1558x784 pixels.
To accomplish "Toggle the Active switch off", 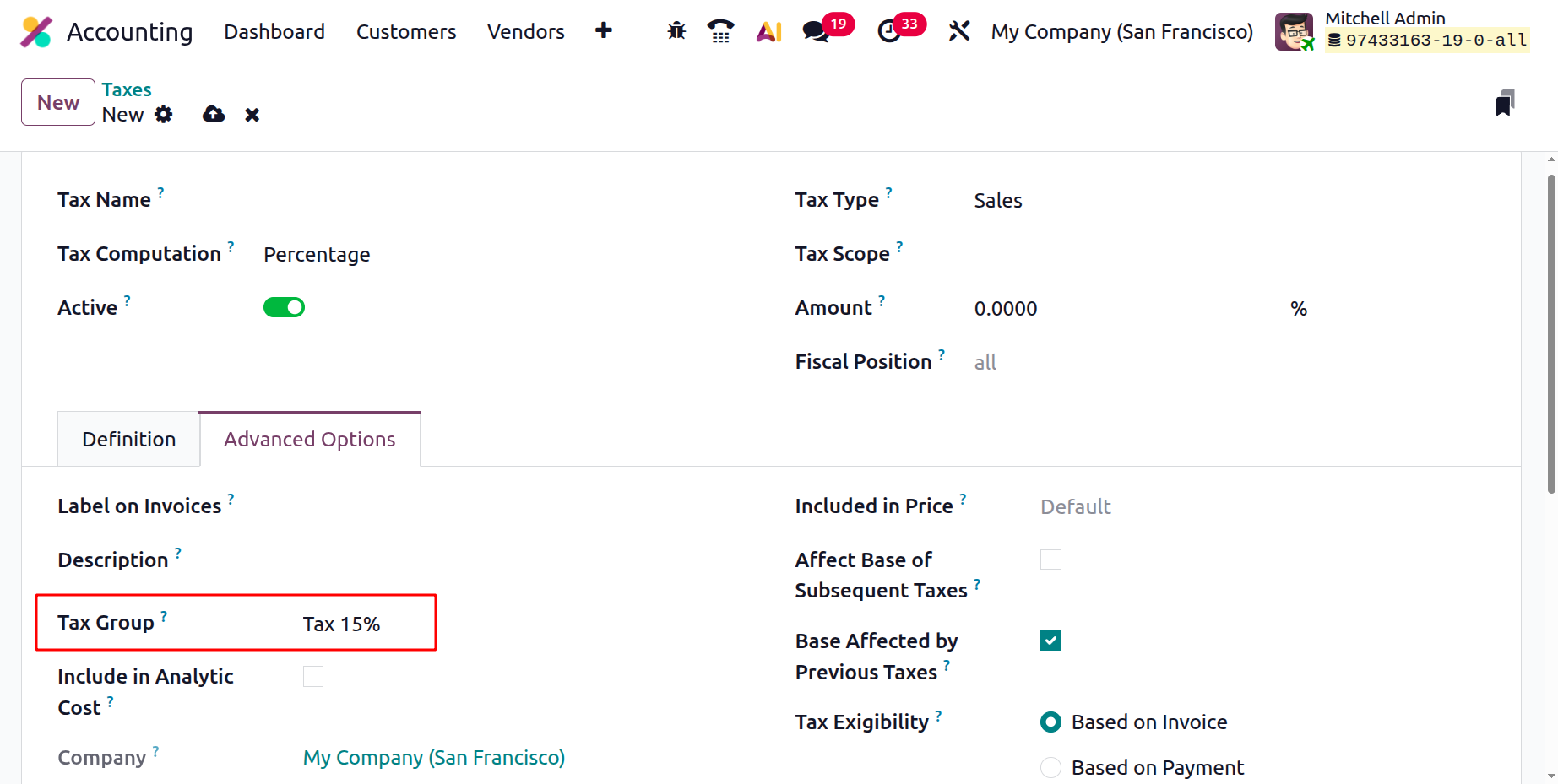I will 284,307.
